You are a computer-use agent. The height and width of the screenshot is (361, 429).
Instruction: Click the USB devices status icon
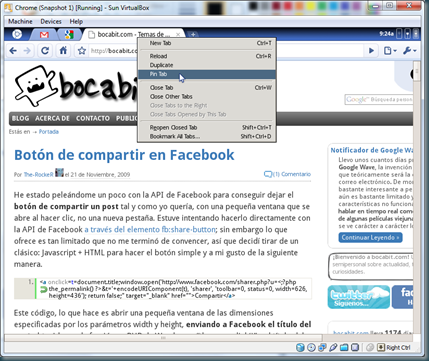point(333,348)
